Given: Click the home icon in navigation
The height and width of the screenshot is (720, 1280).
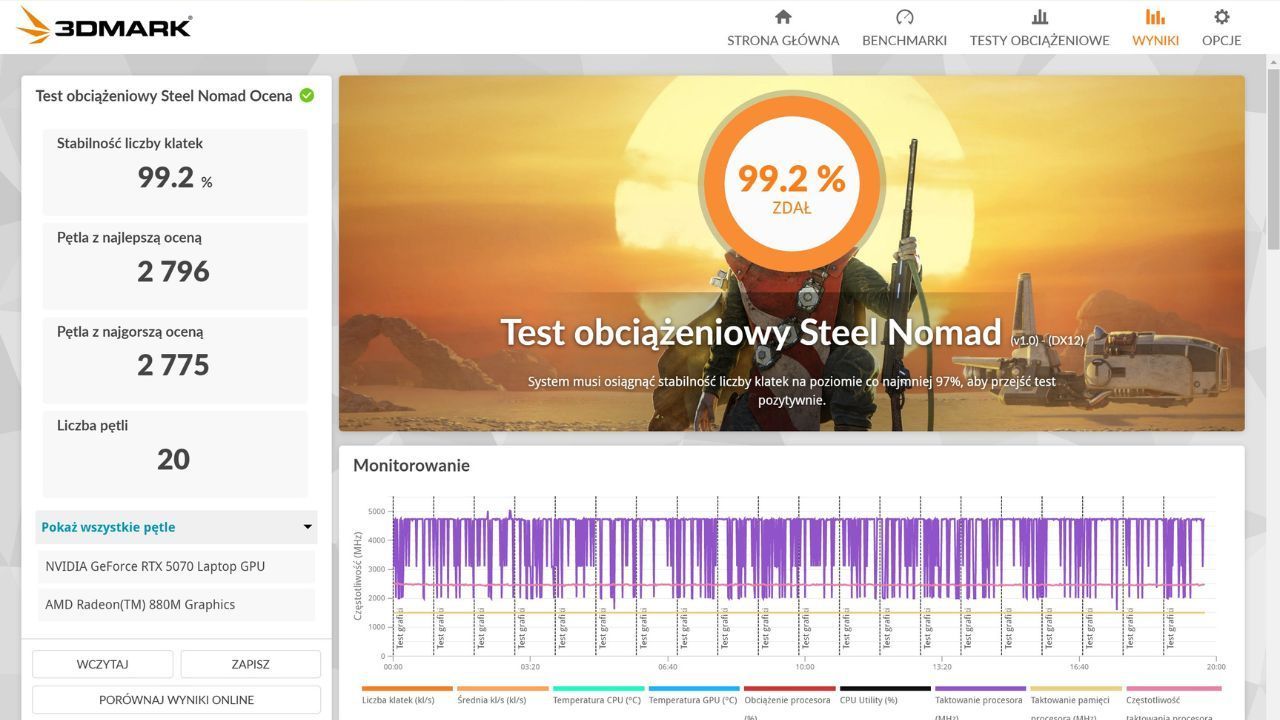Looking at the screenshot, I should point(783,17).
